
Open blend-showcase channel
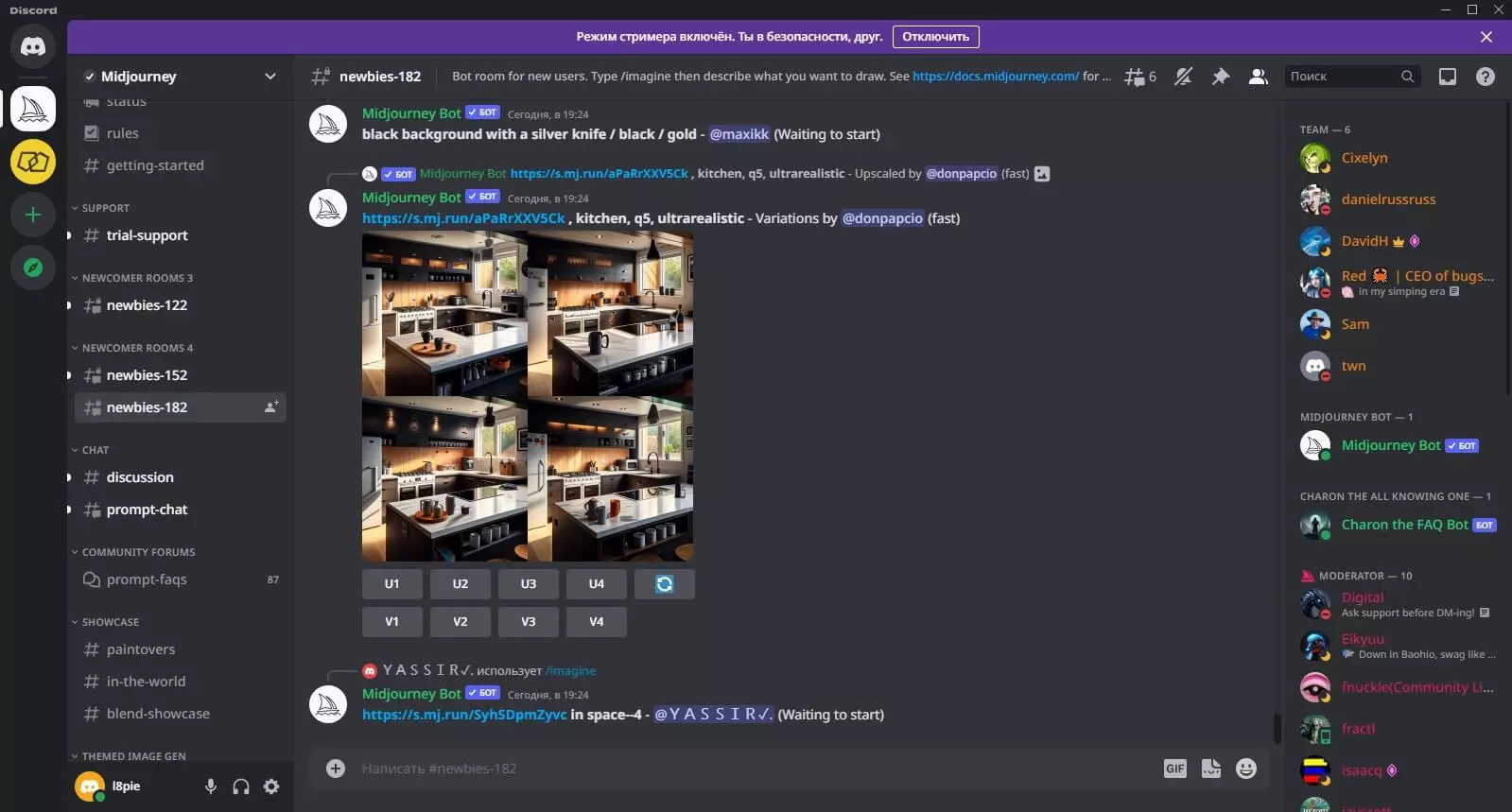click(180, 714)
